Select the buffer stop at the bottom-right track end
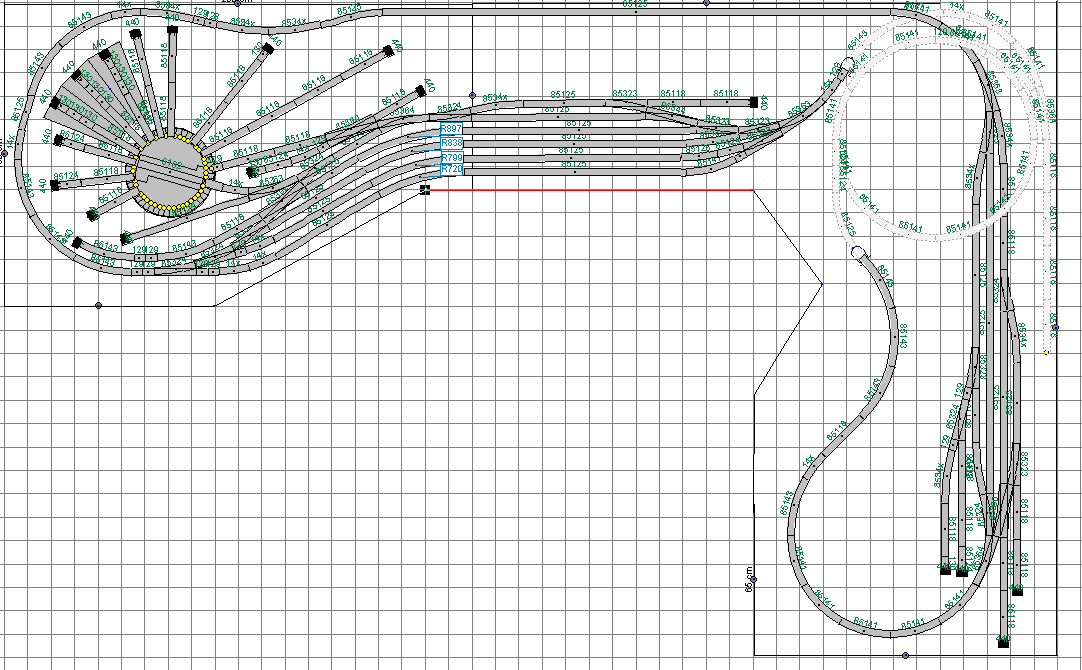 pyautogui.click(x=1003, y=641)
